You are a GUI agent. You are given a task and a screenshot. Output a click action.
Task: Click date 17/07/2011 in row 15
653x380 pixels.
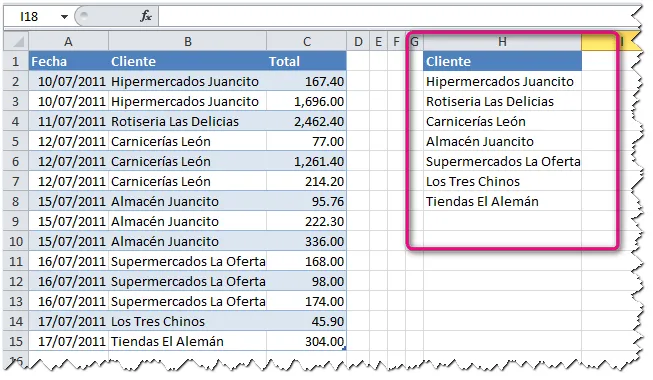point(68,341)
